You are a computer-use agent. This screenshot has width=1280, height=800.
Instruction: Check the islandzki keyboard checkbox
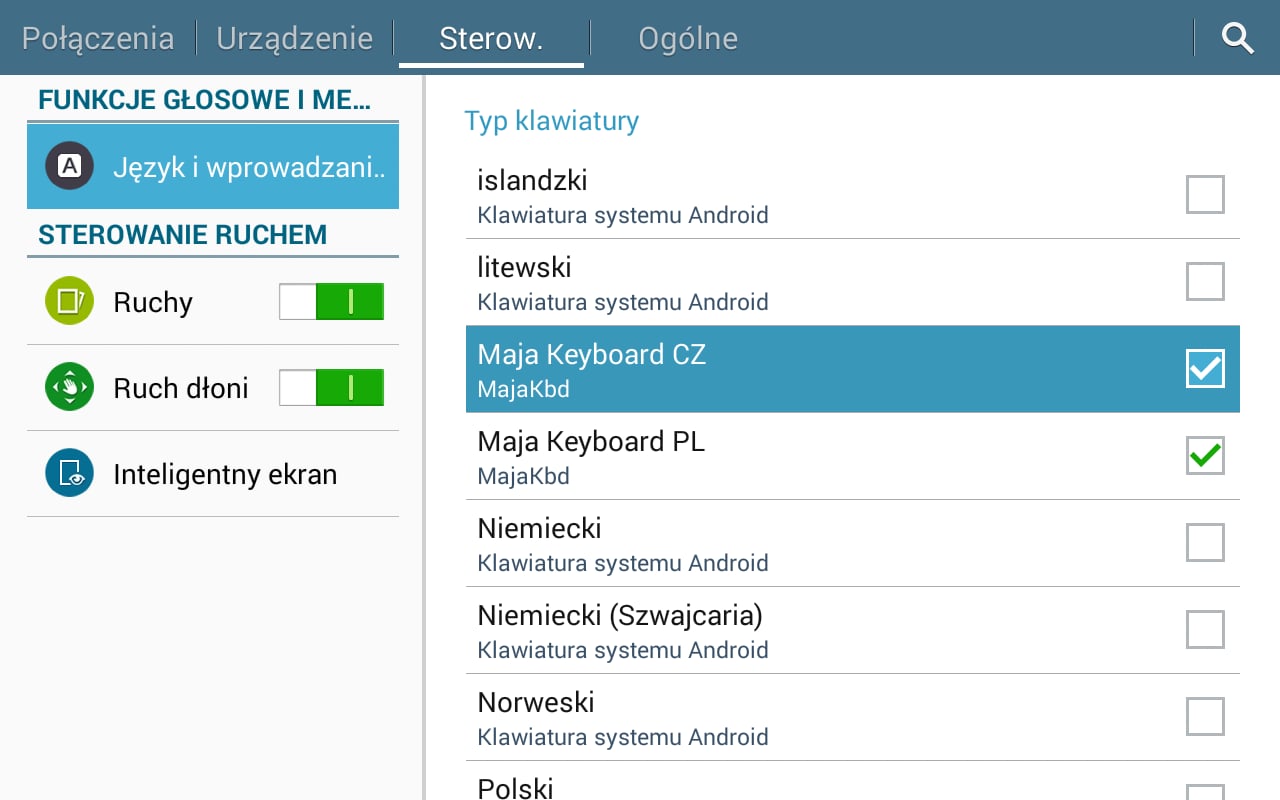(1205, 195)
